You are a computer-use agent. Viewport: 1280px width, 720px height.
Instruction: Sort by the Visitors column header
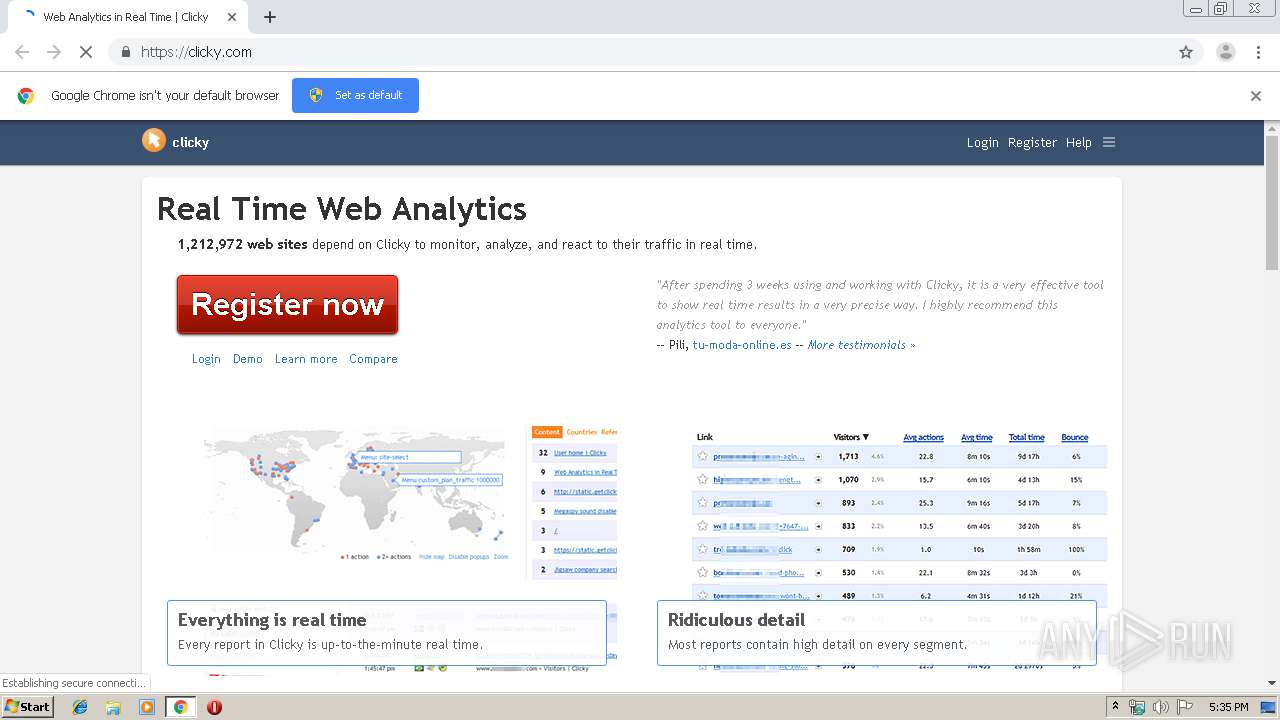(851, 437)
